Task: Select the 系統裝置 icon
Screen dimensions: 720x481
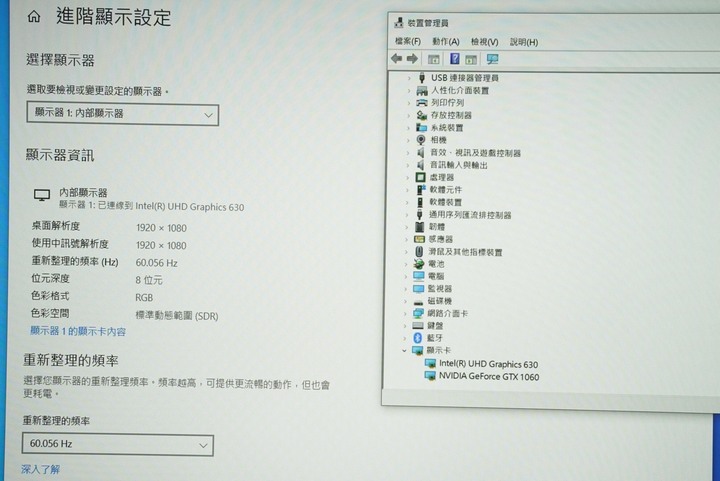Action: coord(422,127)
